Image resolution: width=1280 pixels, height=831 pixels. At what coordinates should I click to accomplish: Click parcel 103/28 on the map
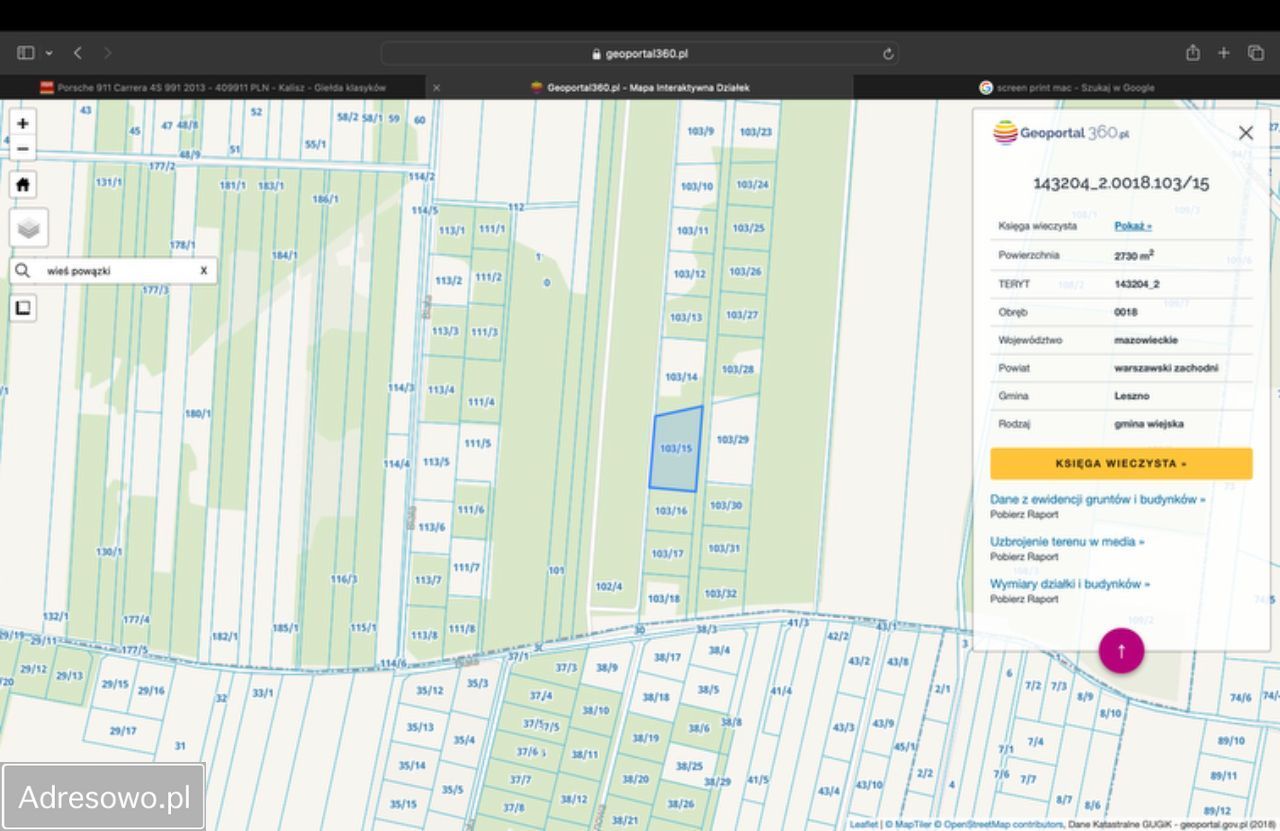click(x=737, y=369)
